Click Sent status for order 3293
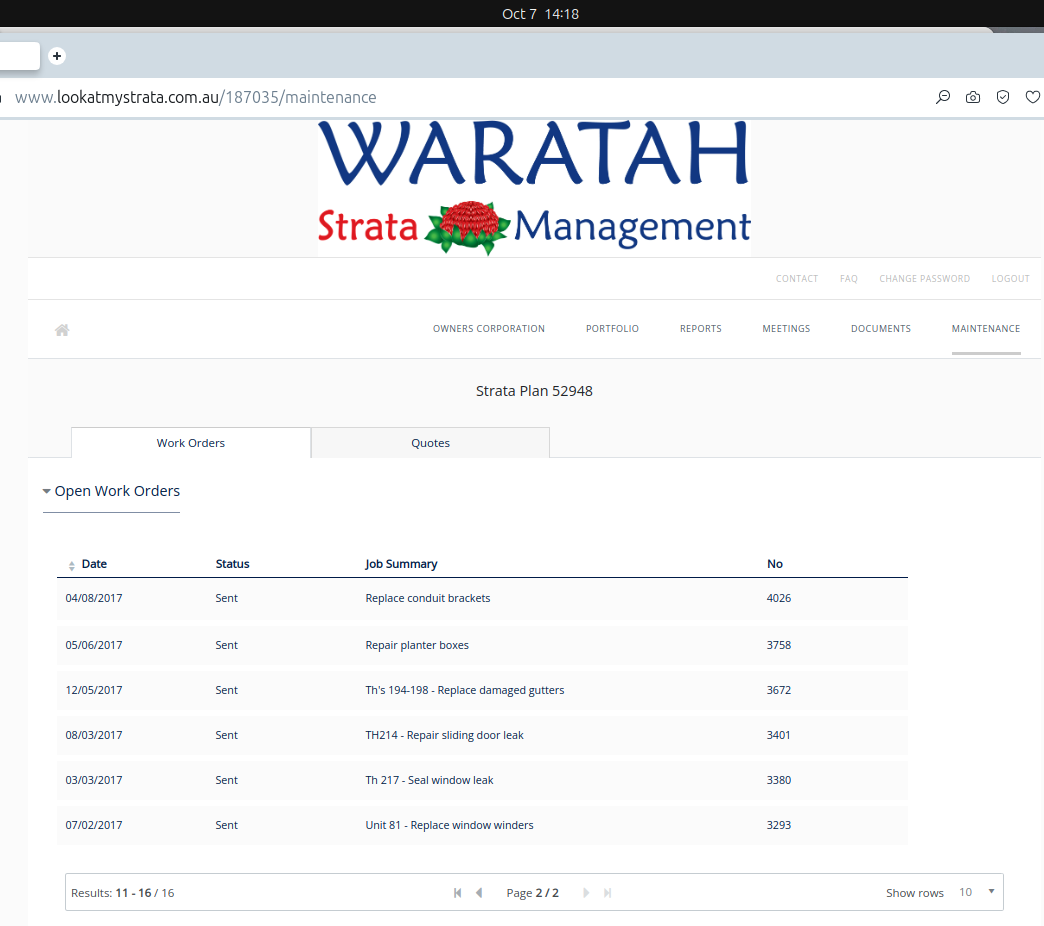The height and width of the screenshot is (926, 1044). [x=226, y=825]
